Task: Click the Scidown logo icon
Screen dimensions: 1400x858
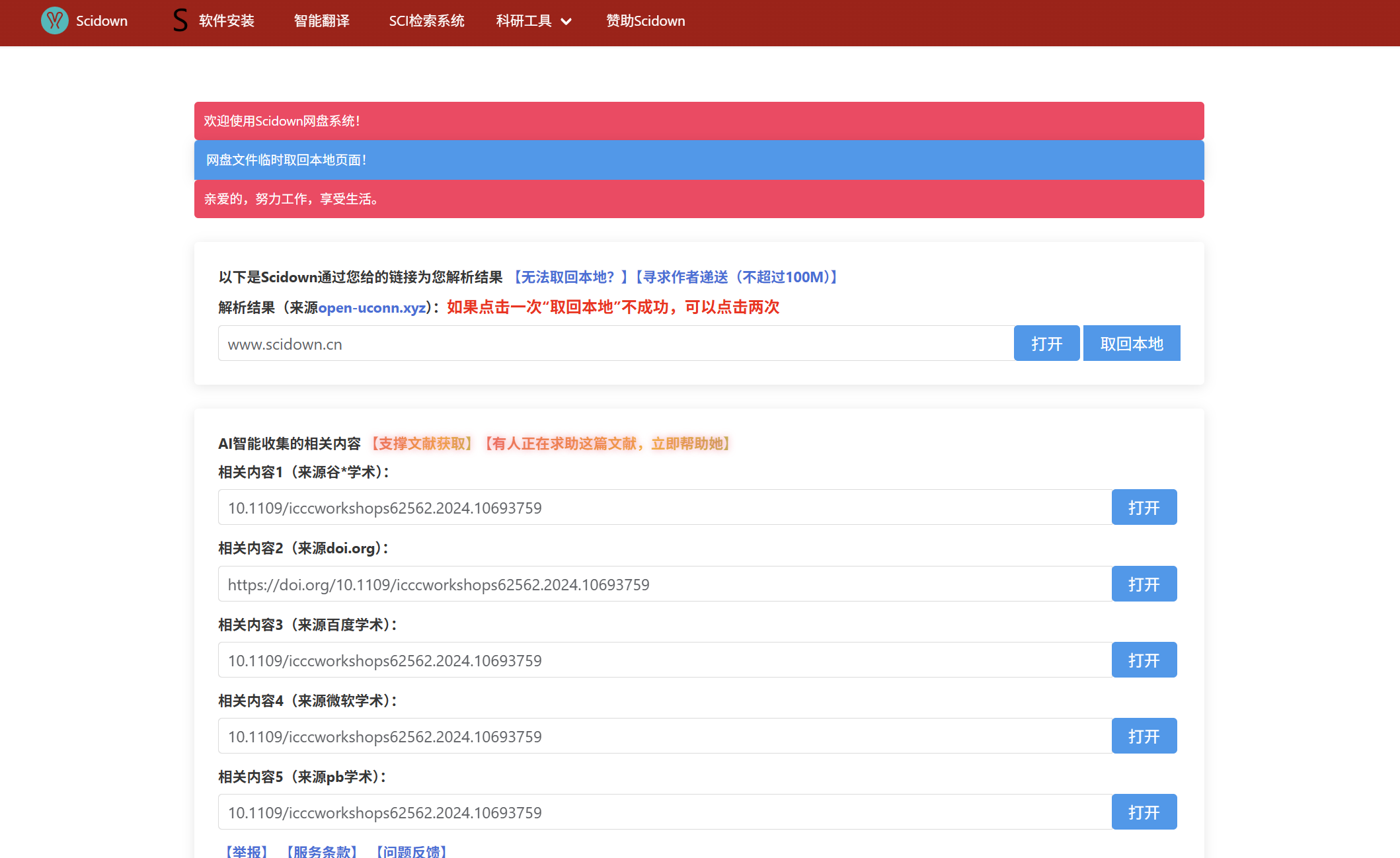Action: pos(54,20)
